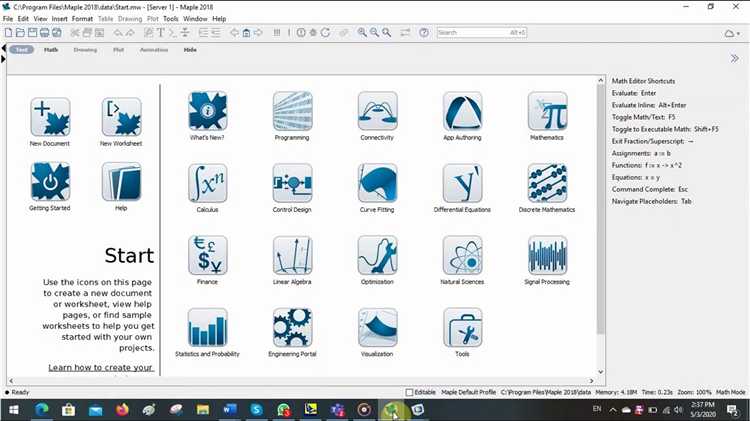Click the home toolbar icon
Viewport: 750px width, 421px height.
point(246,33)
